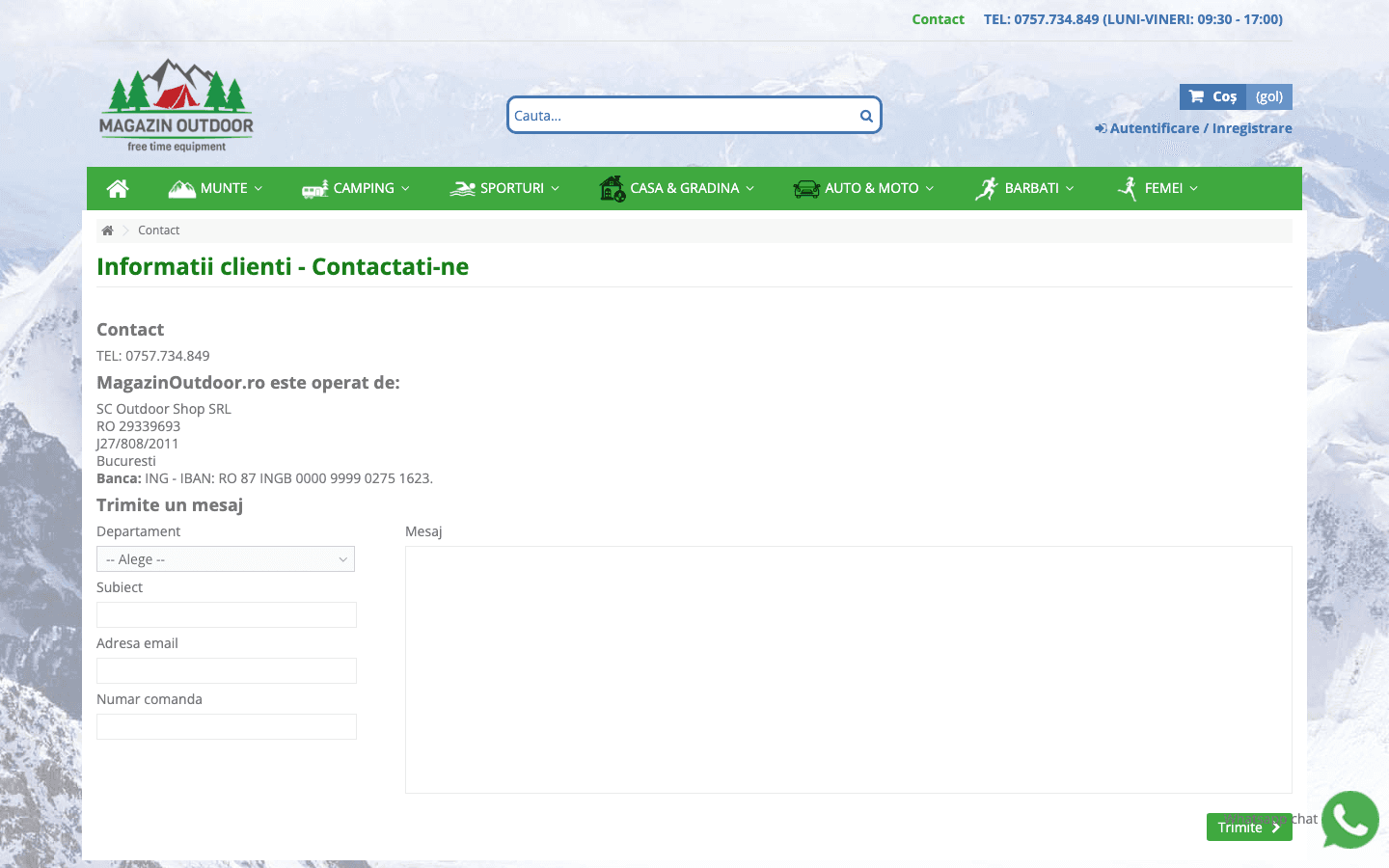
Task: Click into the Numar comanda field
Action: (x=227, y=726)
